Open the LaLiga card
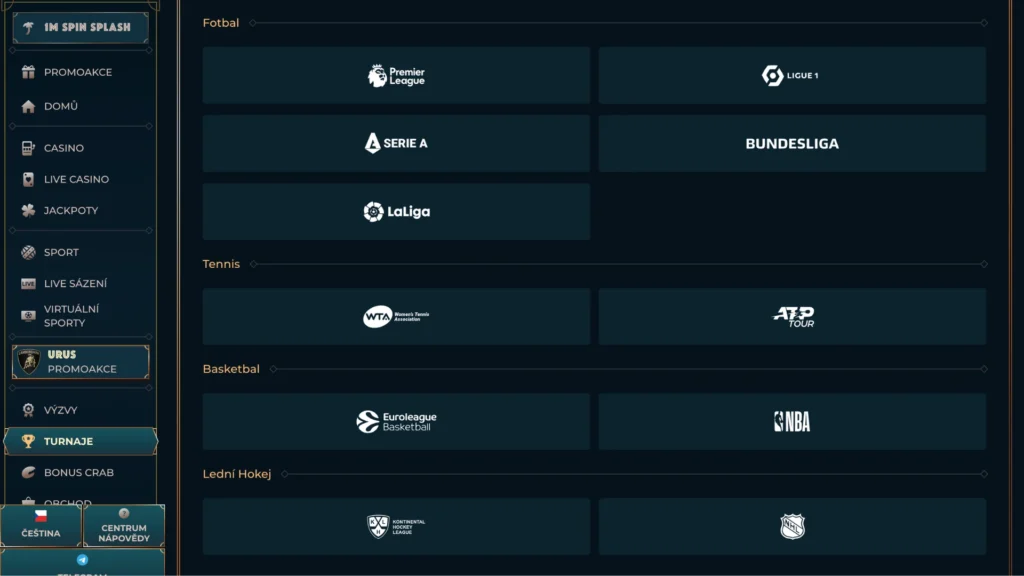The height and width of the screenshot is (576, 1024). point(396,212)
